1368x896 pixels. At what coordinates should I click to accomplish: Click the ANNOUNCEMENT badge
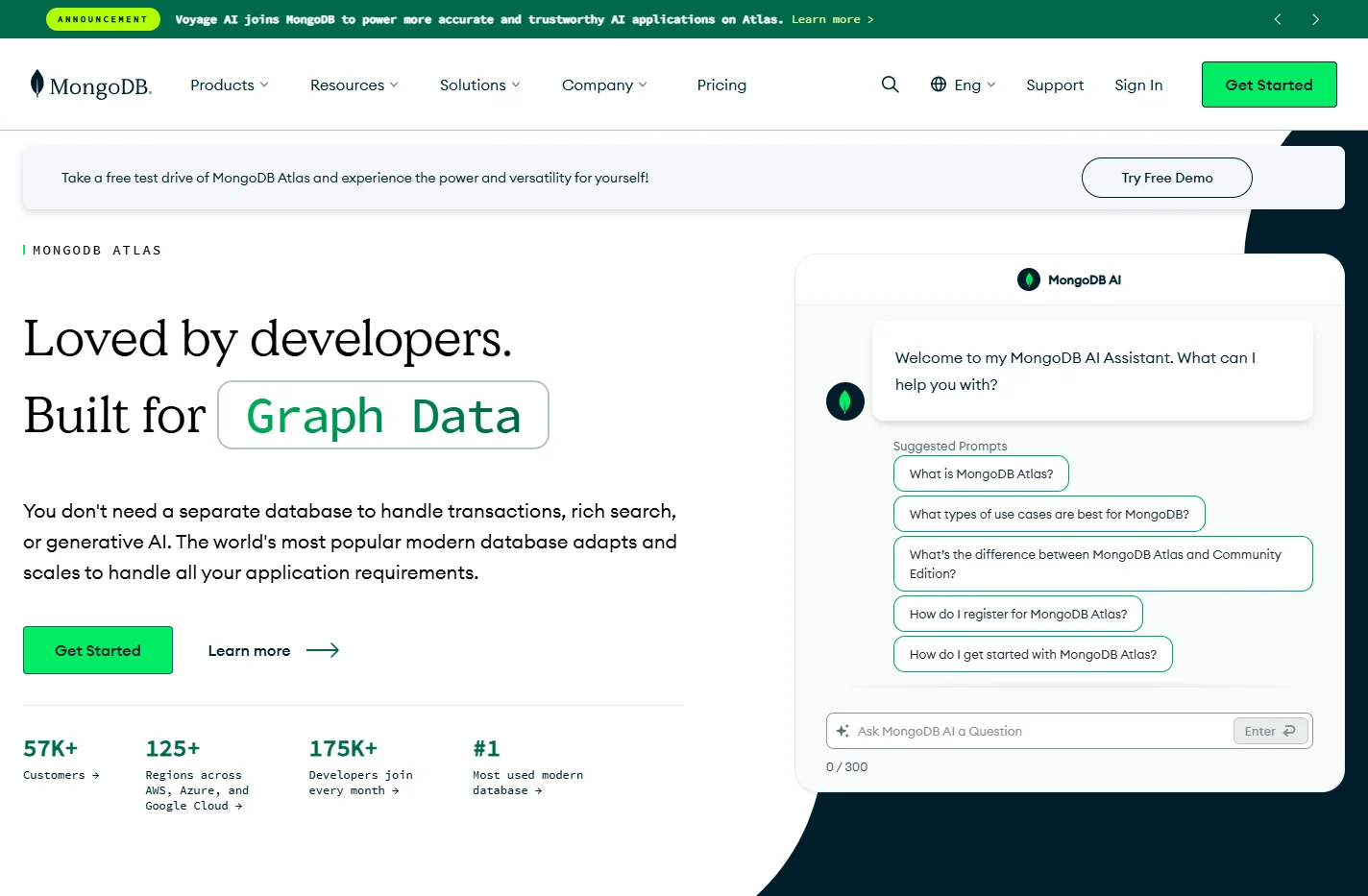click(103, 19)
